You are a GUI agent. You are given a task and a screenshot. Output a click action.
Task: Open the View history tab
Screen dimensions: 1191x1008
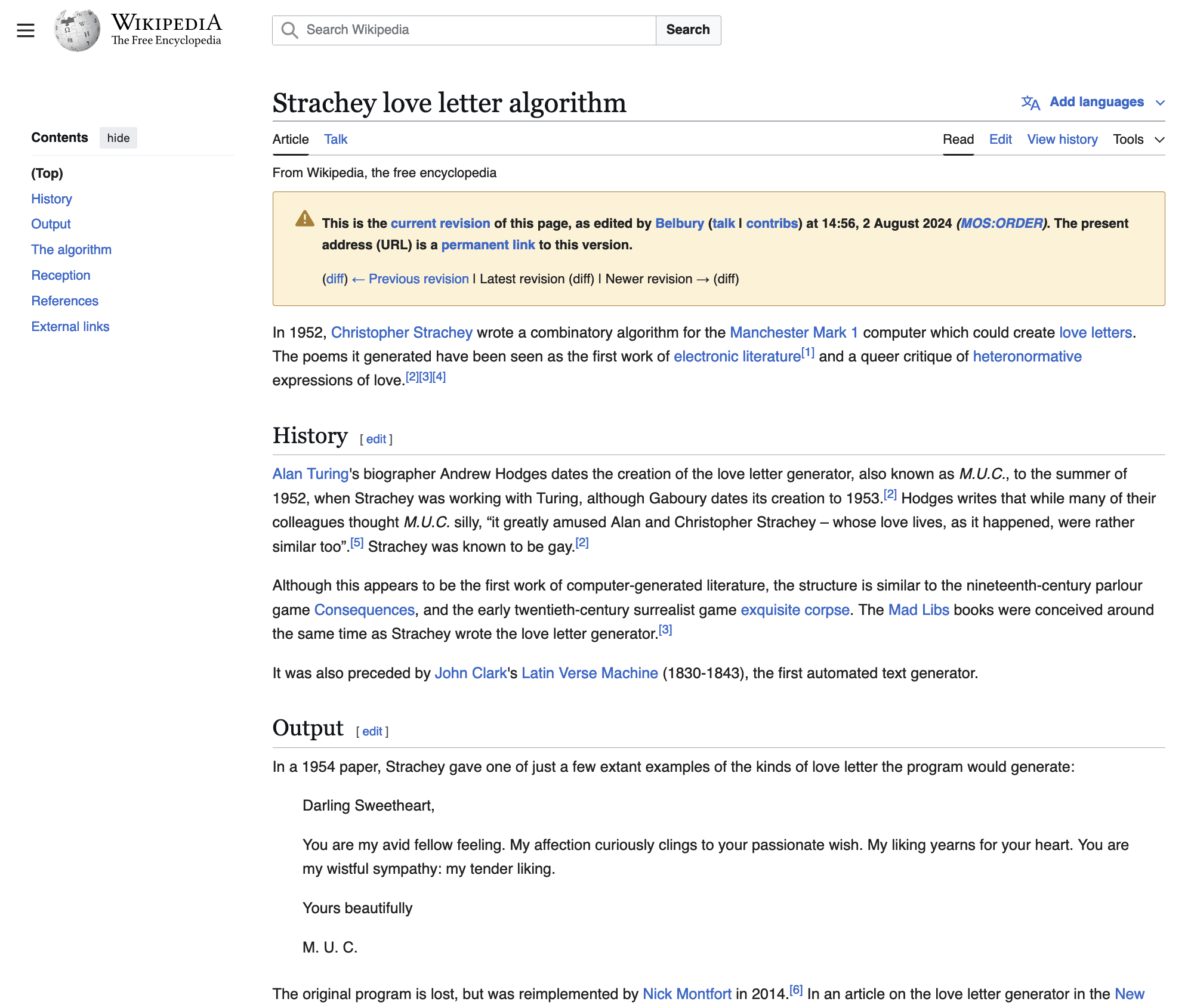click(1062, 140)
